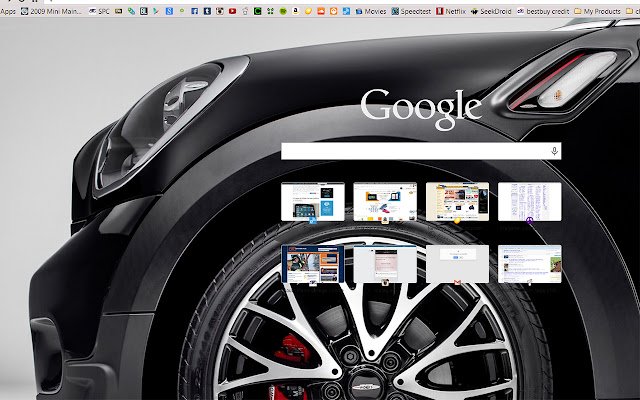This screenshot has width=640, height=400.
Task: Open the Netflix bookmark
Action: [x=451, y=11]
